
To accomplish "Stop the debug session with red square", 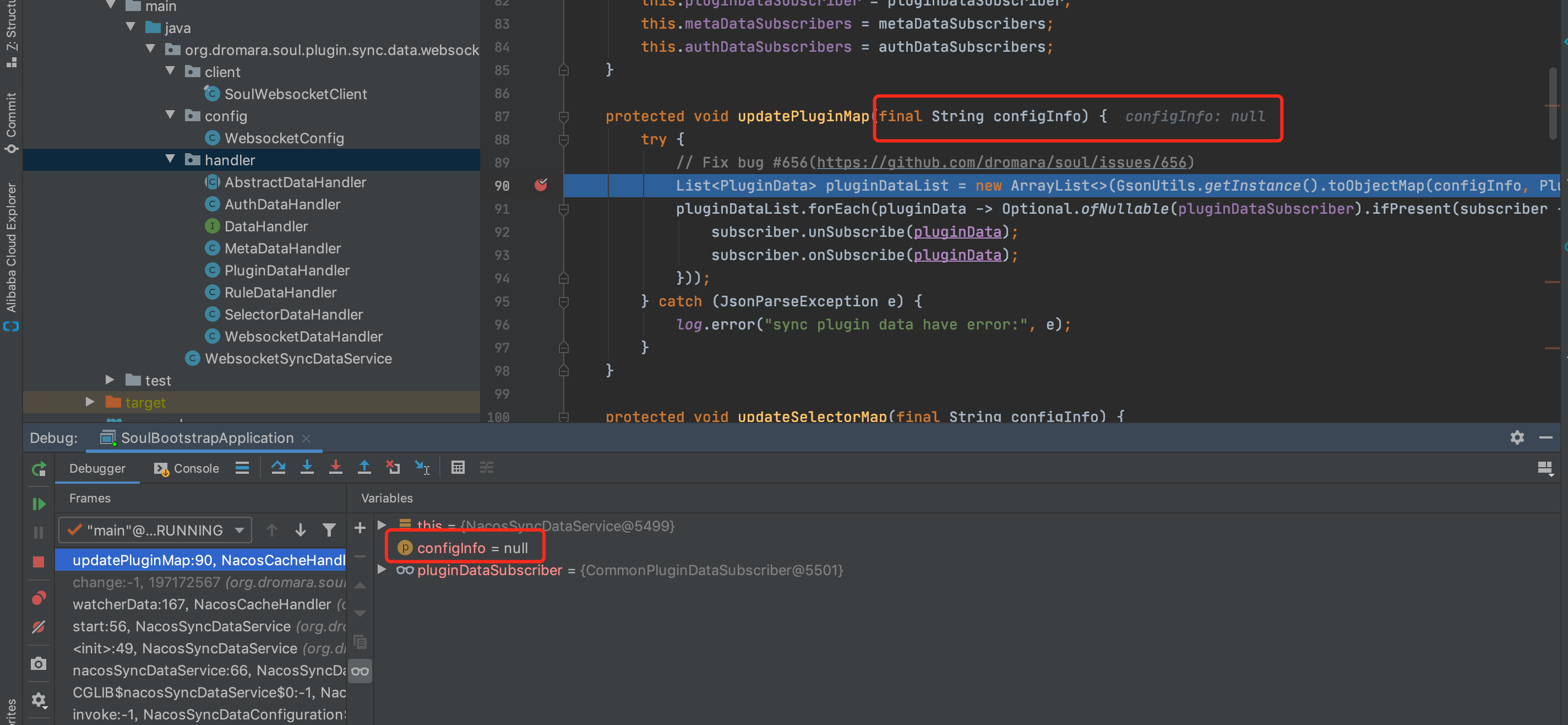I will tap(39, 561).
